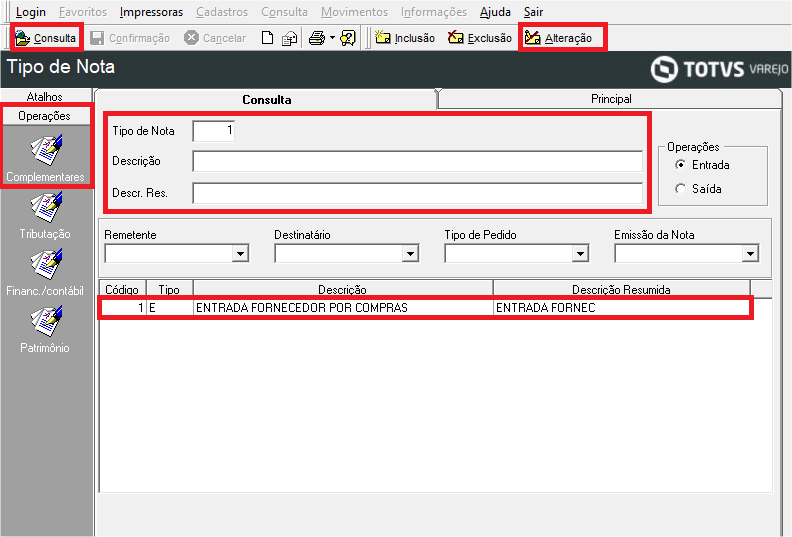792x537 pixels.
Task: Click the blank new document icon
Action: tap(268, 38)
